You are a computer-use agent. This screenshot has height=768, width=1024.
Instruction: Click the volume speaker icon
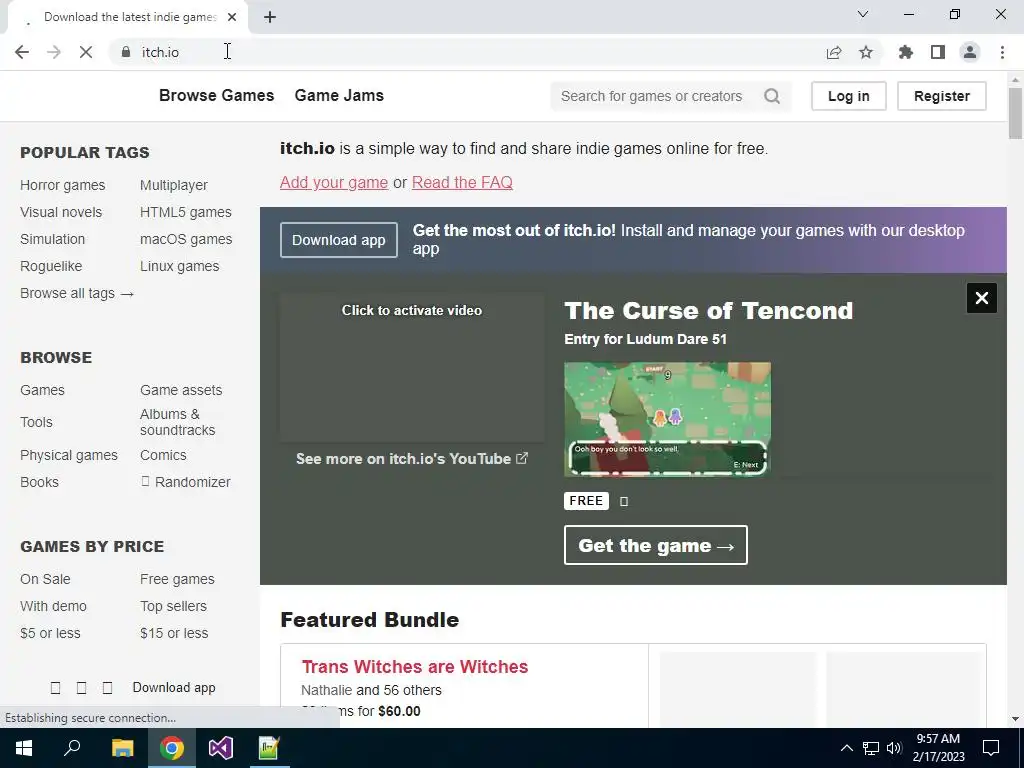coord(894,748)
